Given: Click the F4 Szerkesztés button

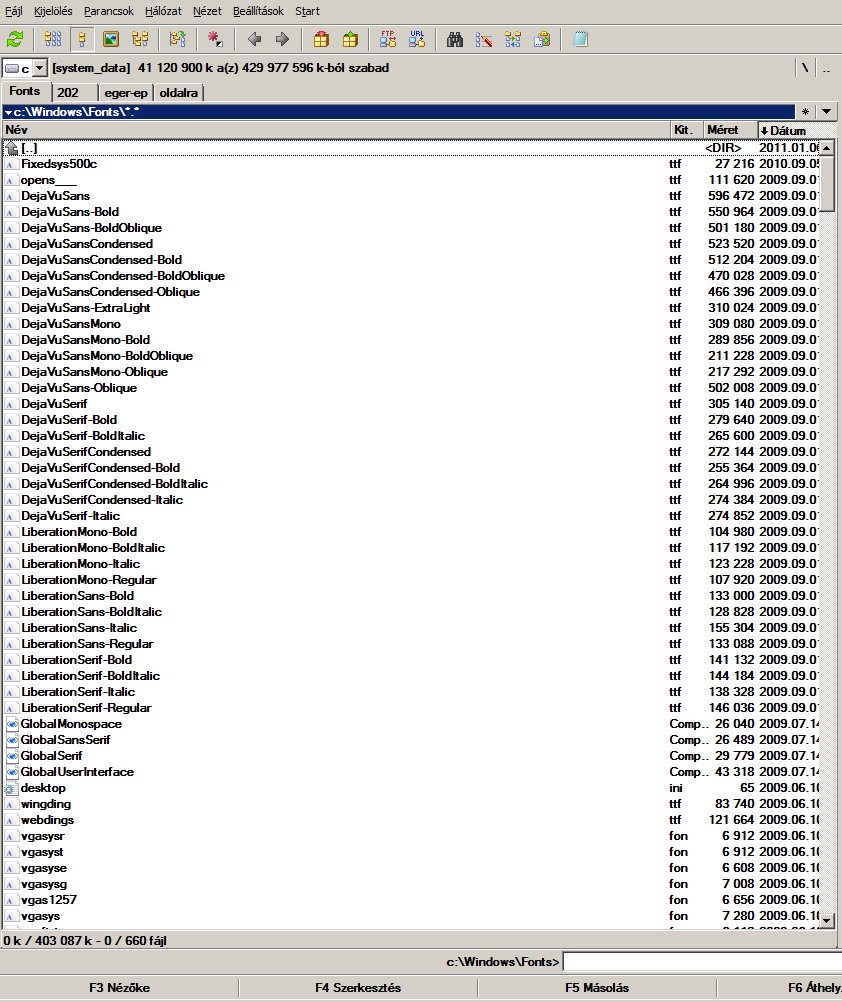Looking at the screenshot, I should pyautogui.click(x=358, y=988).
